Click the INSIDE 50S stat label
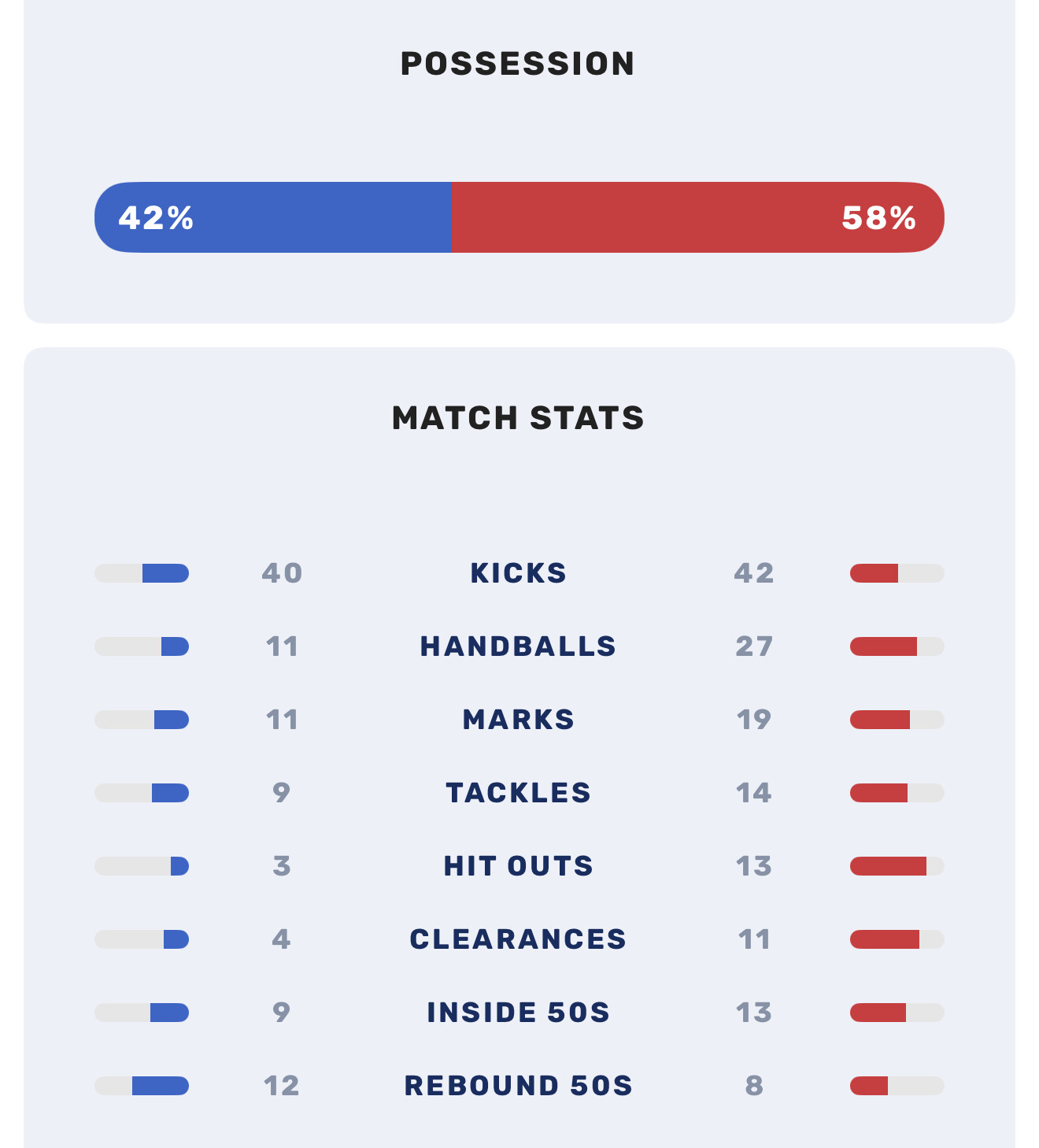The image size is (1039, 1148). point(518,1013)
